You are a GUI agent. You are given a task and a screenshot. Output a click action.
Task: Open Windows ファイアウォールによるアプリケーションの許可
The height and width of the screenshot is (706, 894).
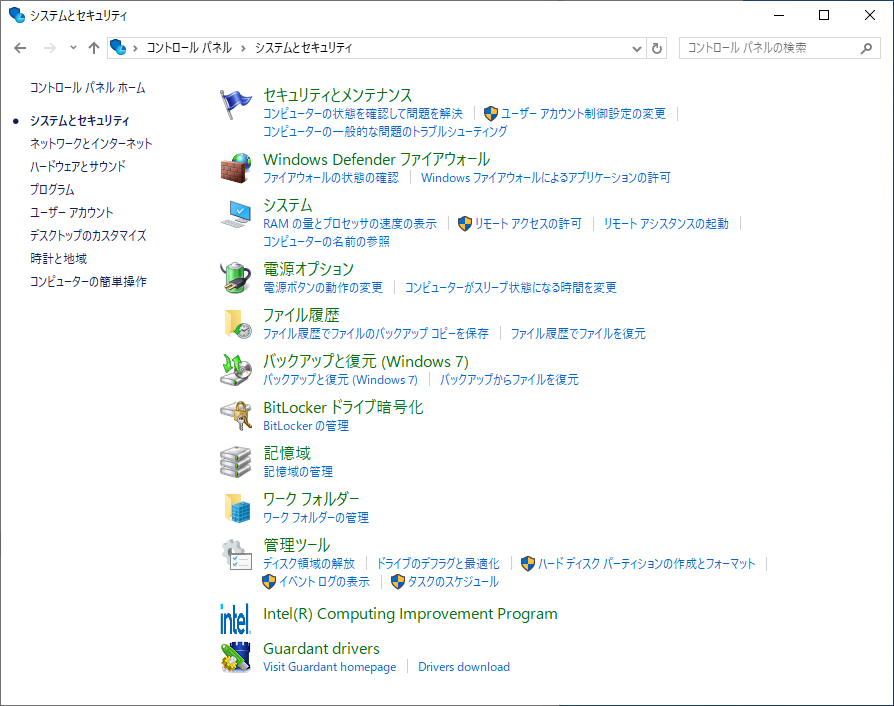coord(546,178)
